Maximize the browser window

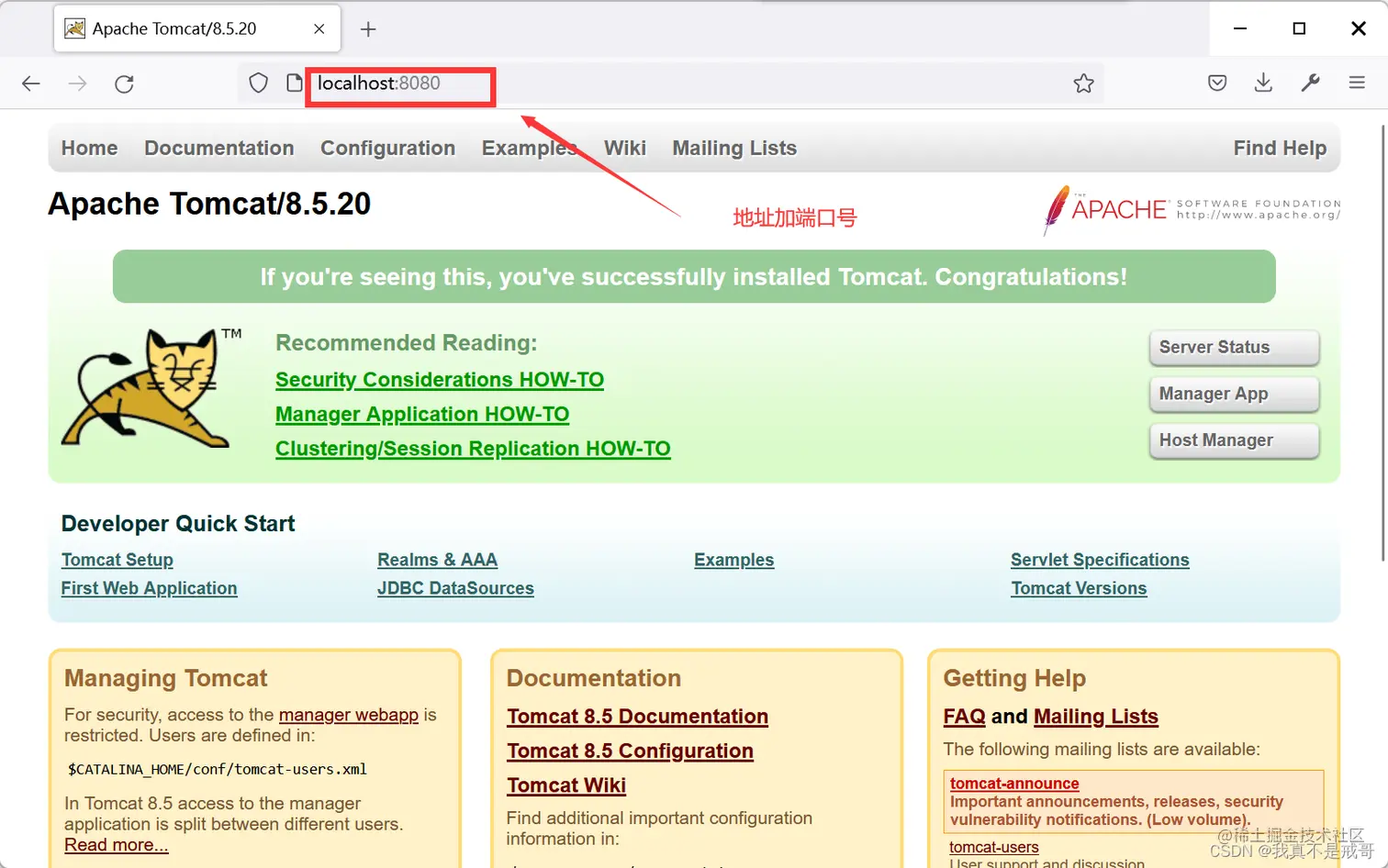click(x=1299, y=28)
